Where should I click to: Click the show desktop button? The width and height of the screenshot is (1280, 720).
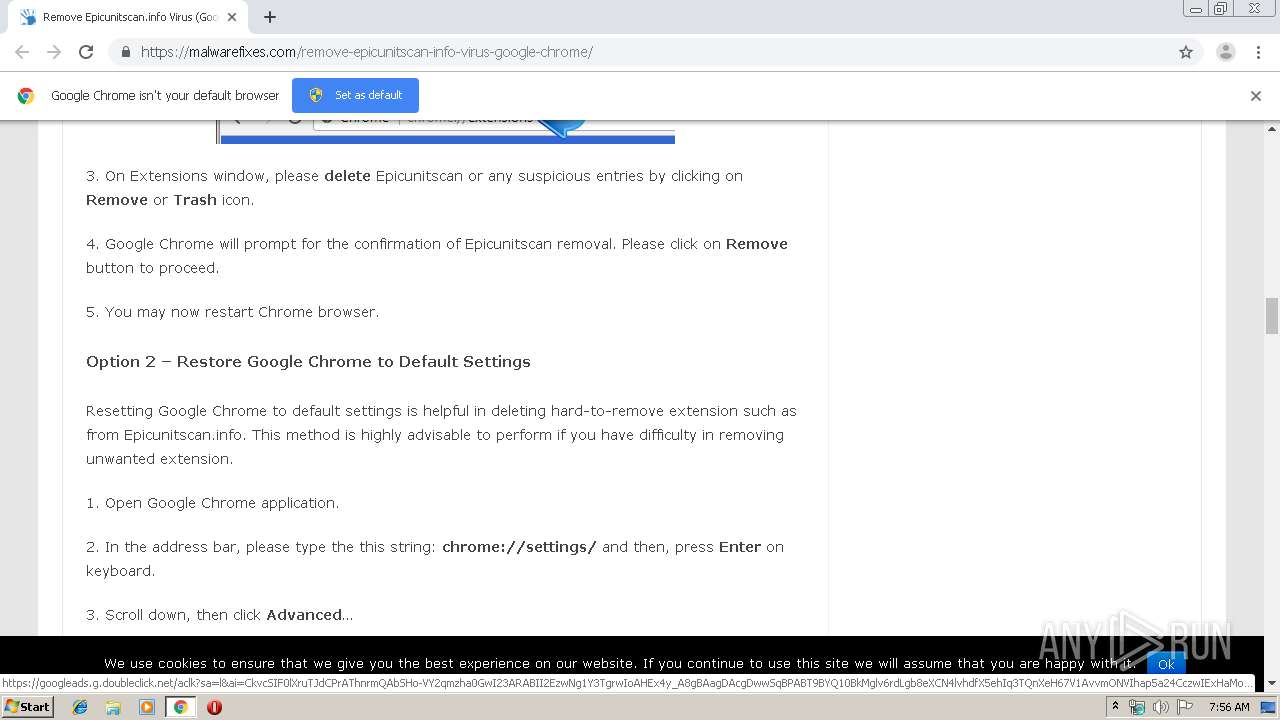[x=1270, y=707]
